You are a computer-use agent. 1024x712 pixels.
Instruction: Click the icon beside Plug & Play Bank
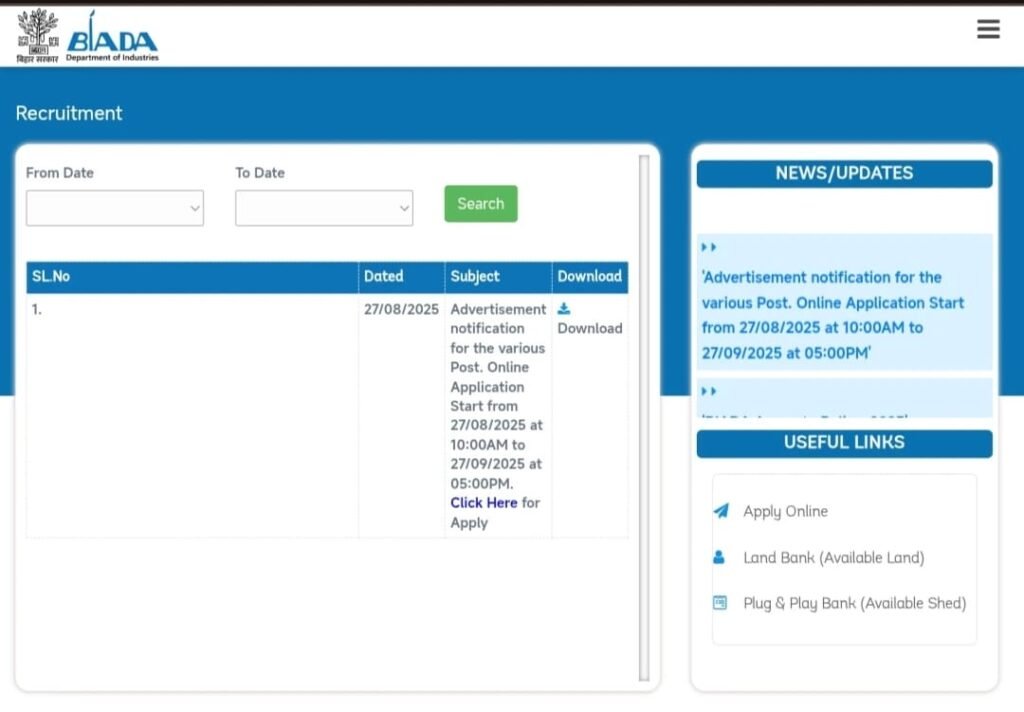719,603
